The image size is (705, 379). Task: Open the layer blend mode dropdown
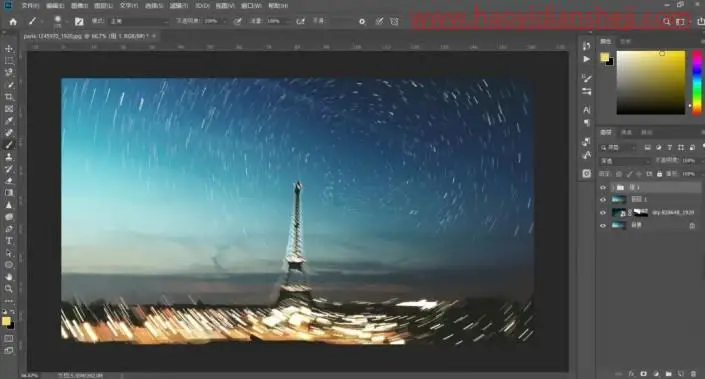click(x=625, y=161)
